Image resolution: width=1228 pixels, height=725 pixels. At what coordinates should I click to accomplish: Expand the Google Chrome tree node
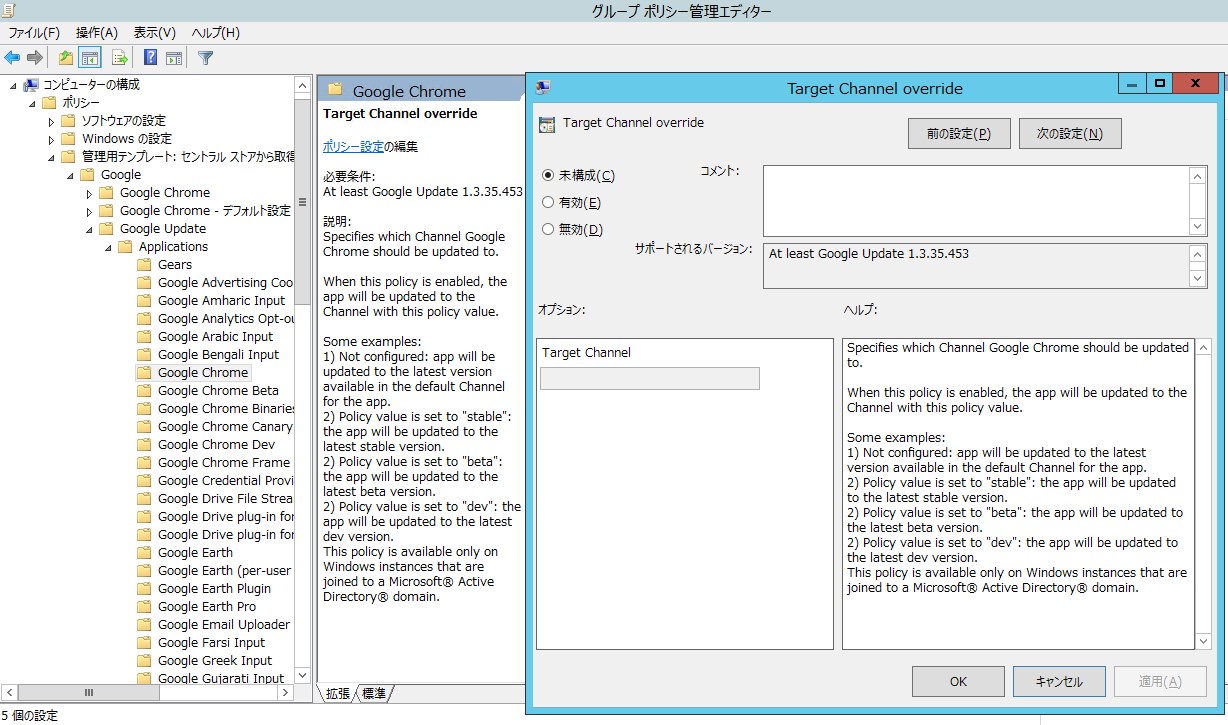[88, 192]
